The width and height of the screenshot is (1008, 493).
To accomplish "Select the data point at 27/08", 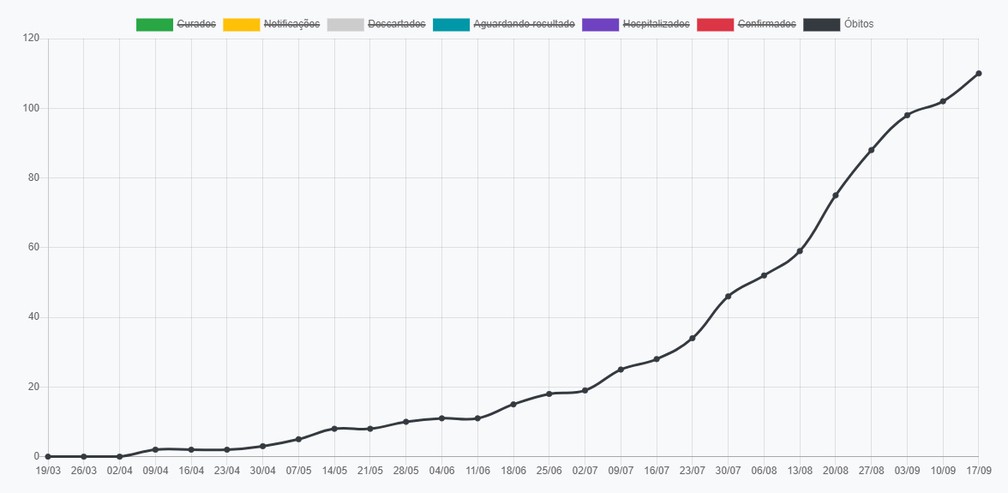I will (x=871, y=150).
